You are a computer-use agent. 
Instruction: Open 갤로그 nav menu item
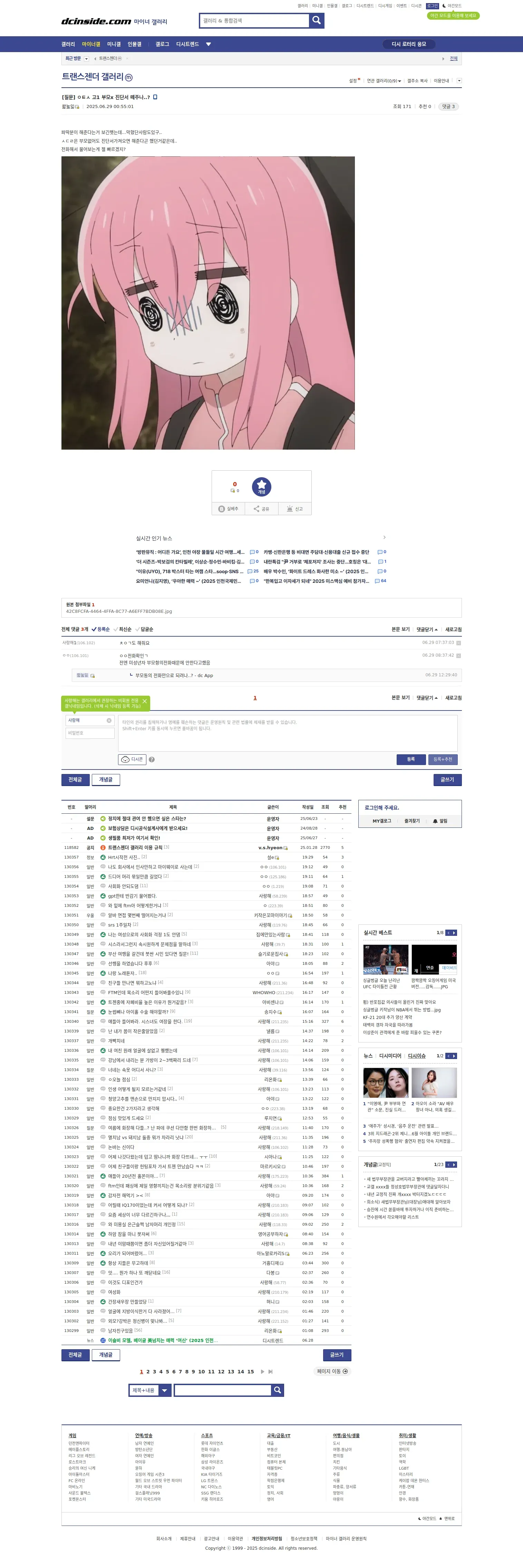point(162,44)
